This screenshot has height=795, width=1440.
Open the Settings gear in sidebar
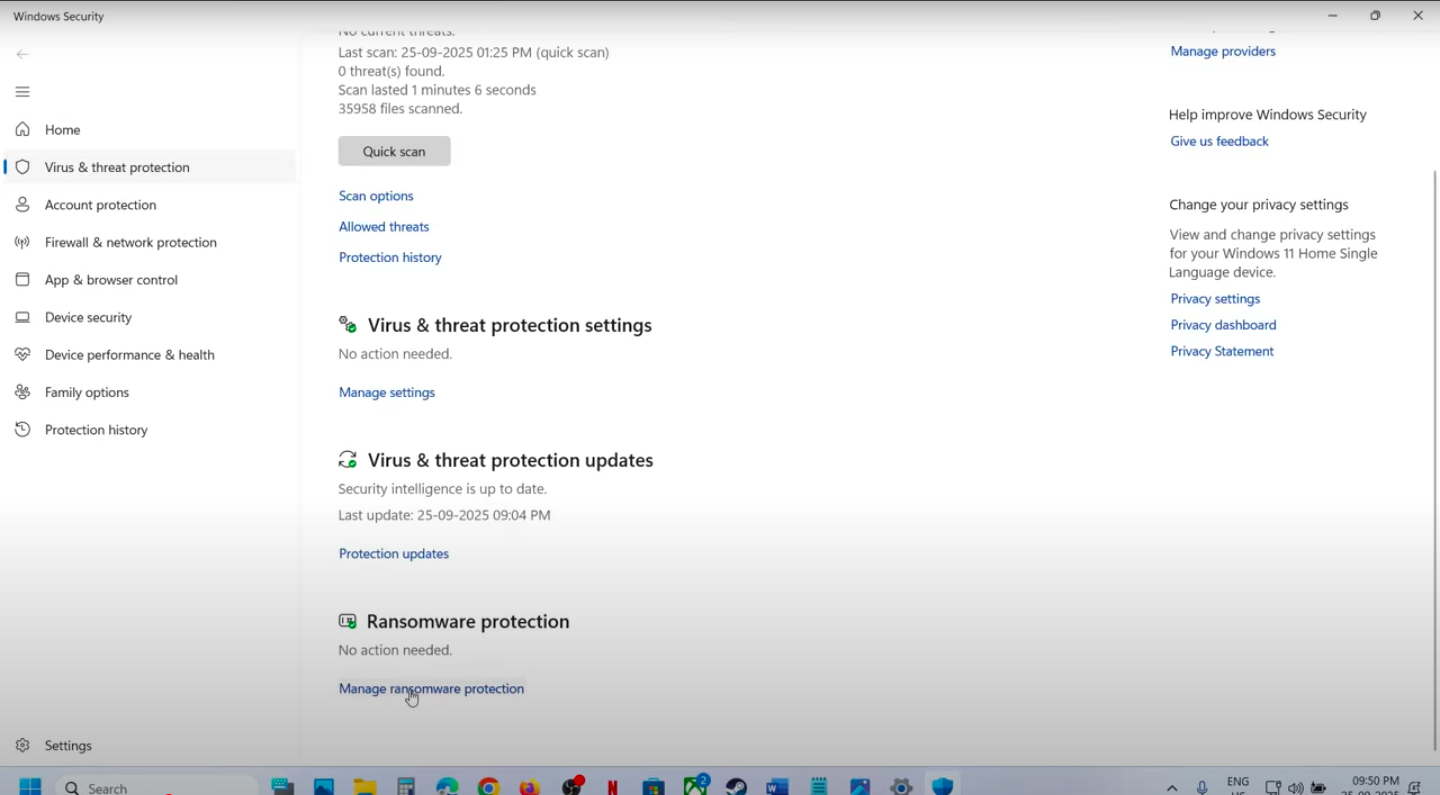(x=22, y=746)
